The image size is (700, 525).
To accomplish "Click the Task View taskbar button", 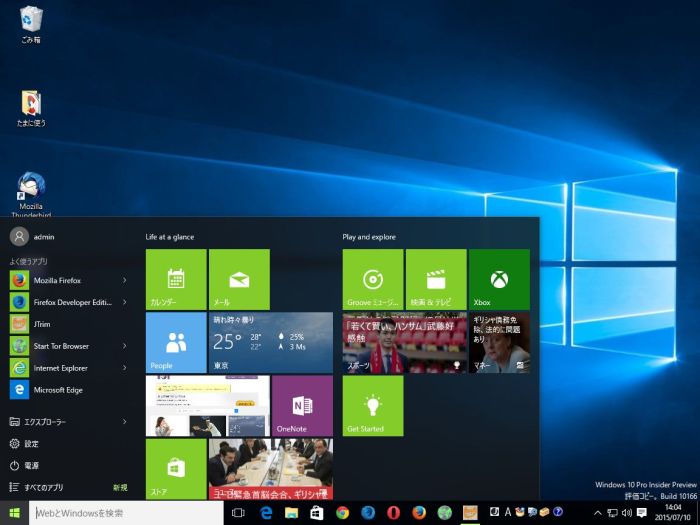I will (x=238, y=513).
